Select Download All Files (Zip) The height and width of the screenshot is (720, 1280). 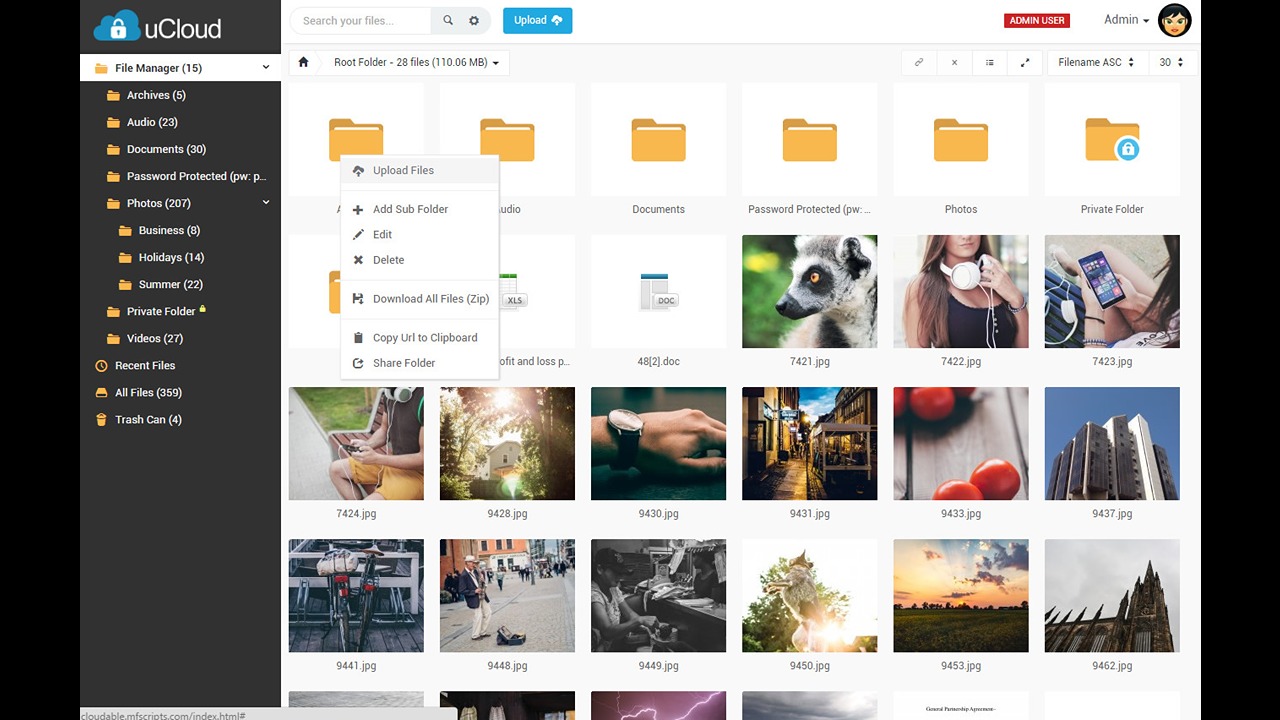[x=430, y=299]
